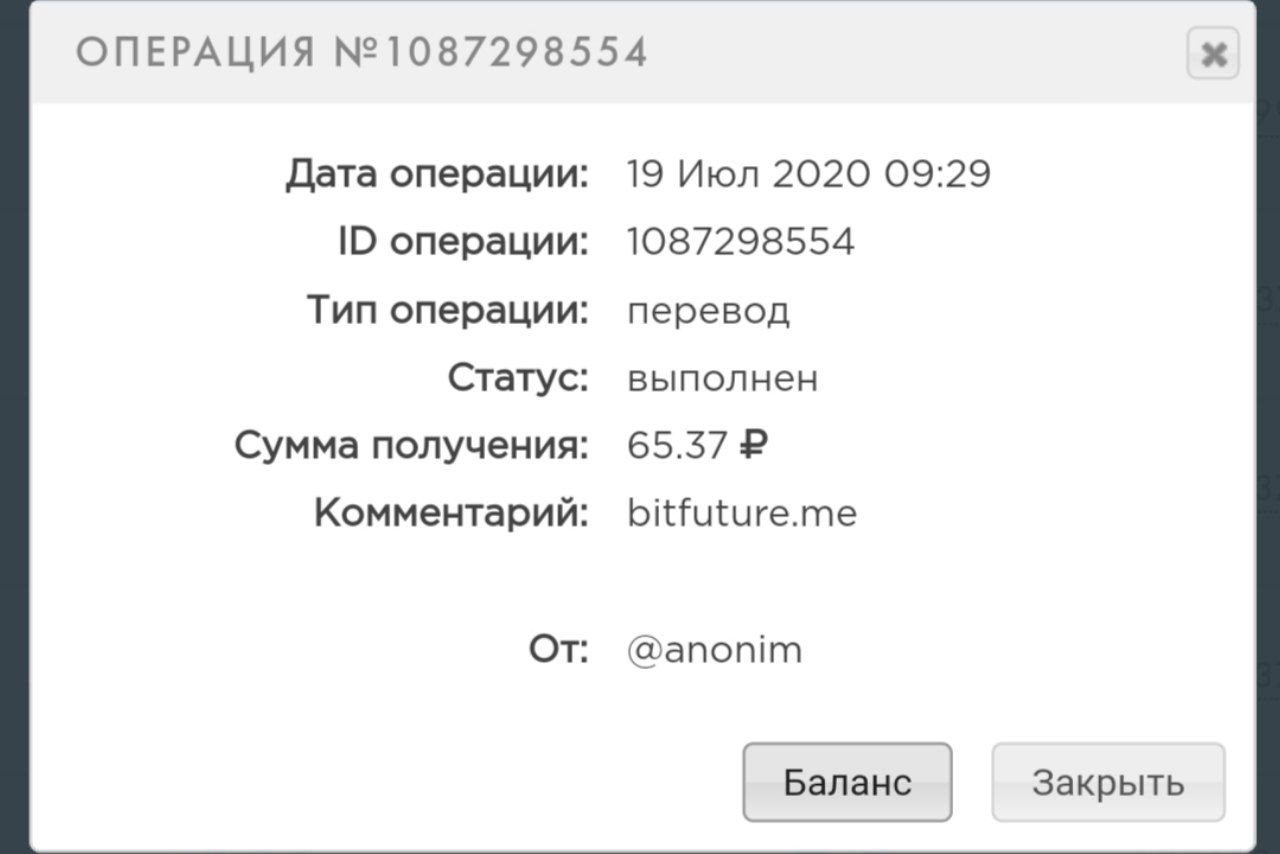Screen dimensions: 1280x854
Task: Close the dialog with the X icon
Action: pos(1213,54)
